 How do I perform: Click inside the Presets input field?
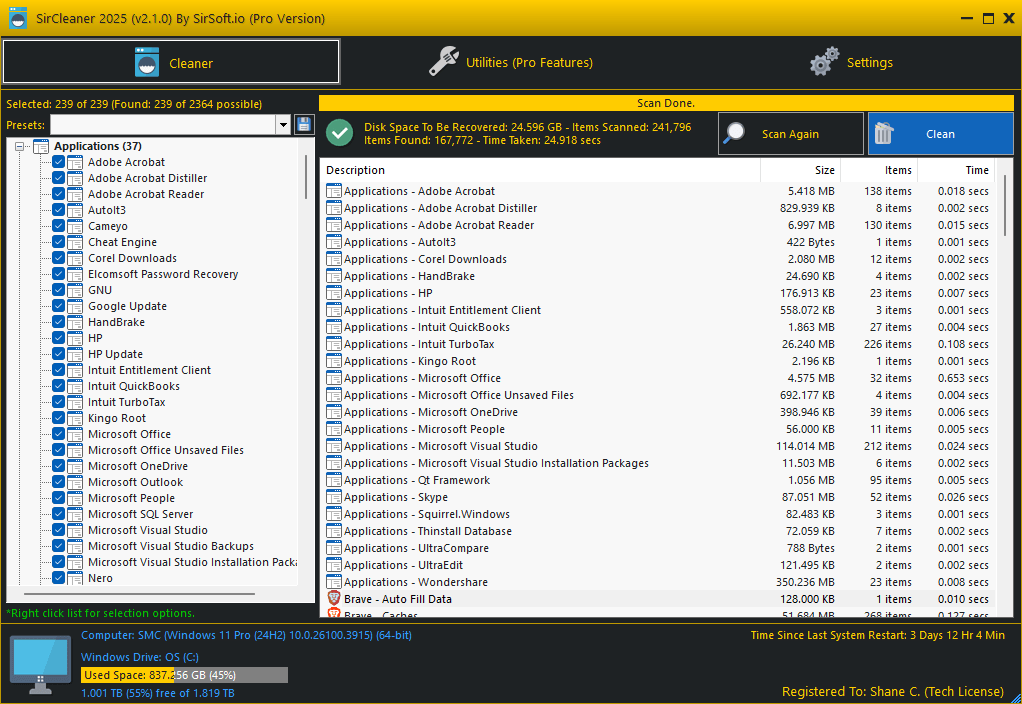tap(163, 125)
